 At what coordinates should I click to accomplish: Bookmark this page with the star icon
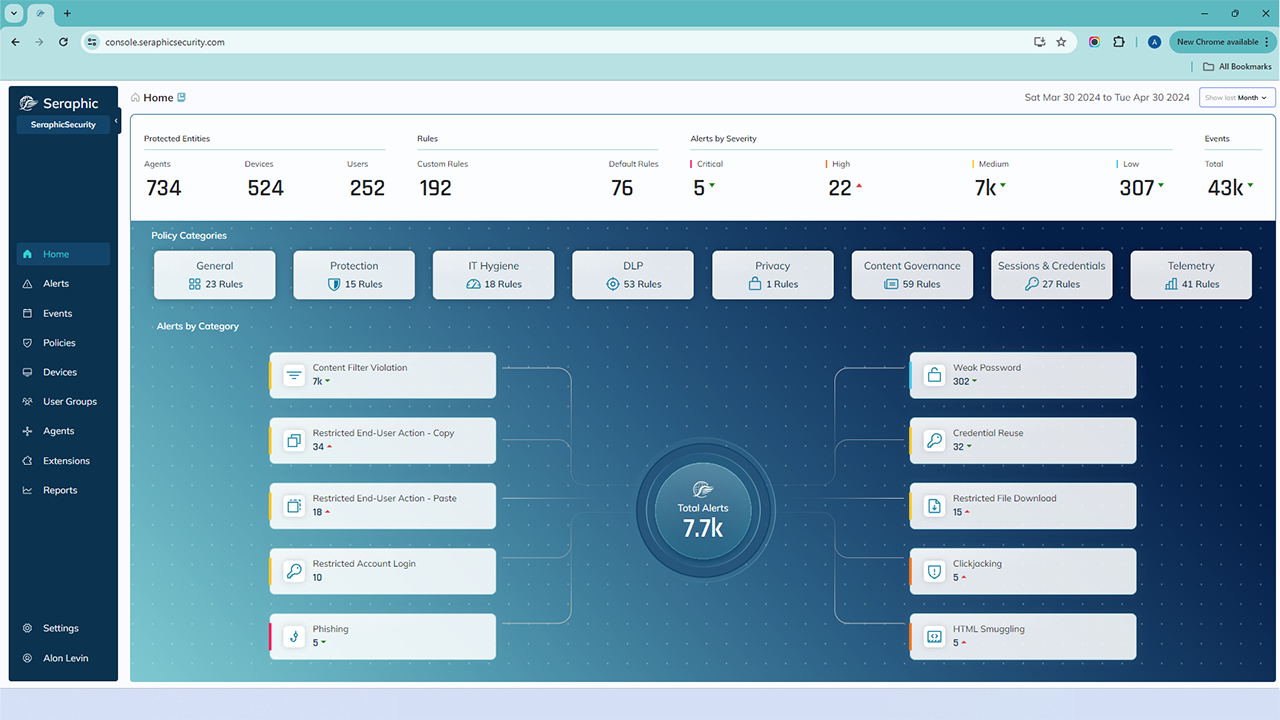(1061, 42)
